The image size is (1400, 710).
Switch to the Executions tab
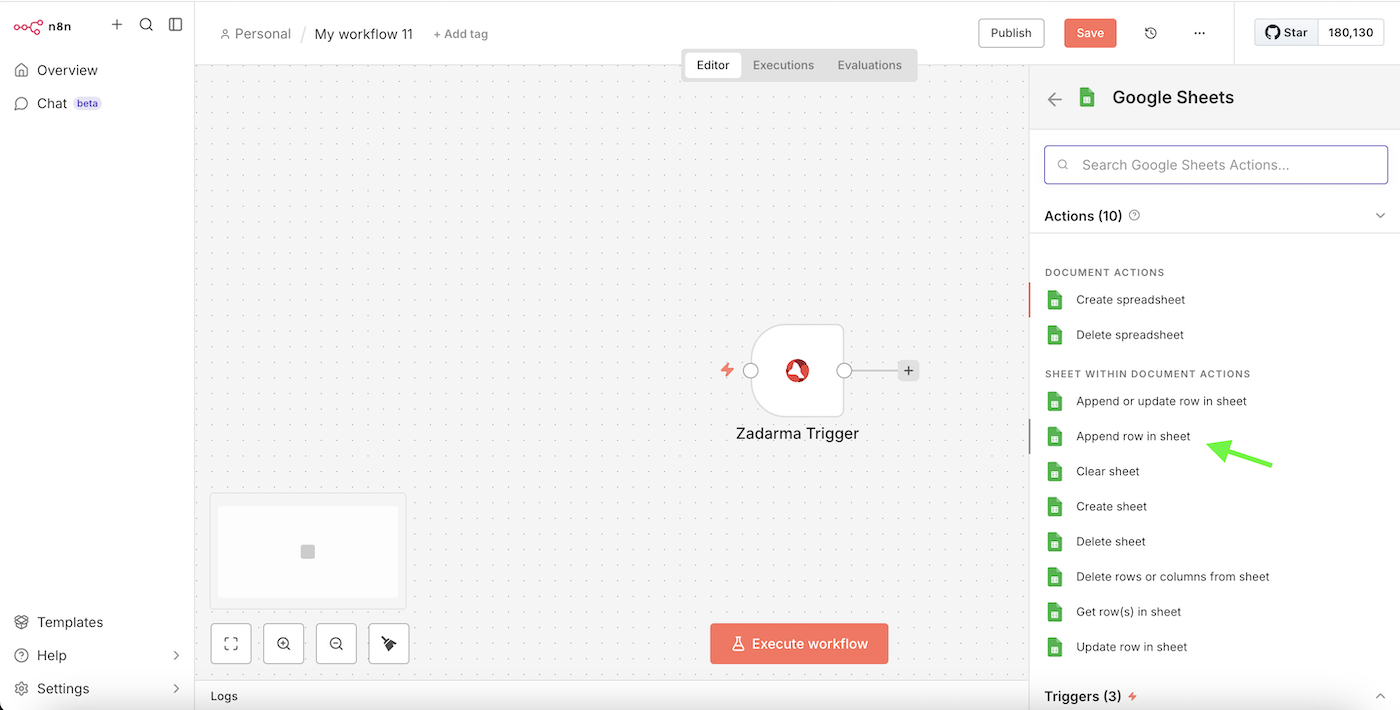783,65
